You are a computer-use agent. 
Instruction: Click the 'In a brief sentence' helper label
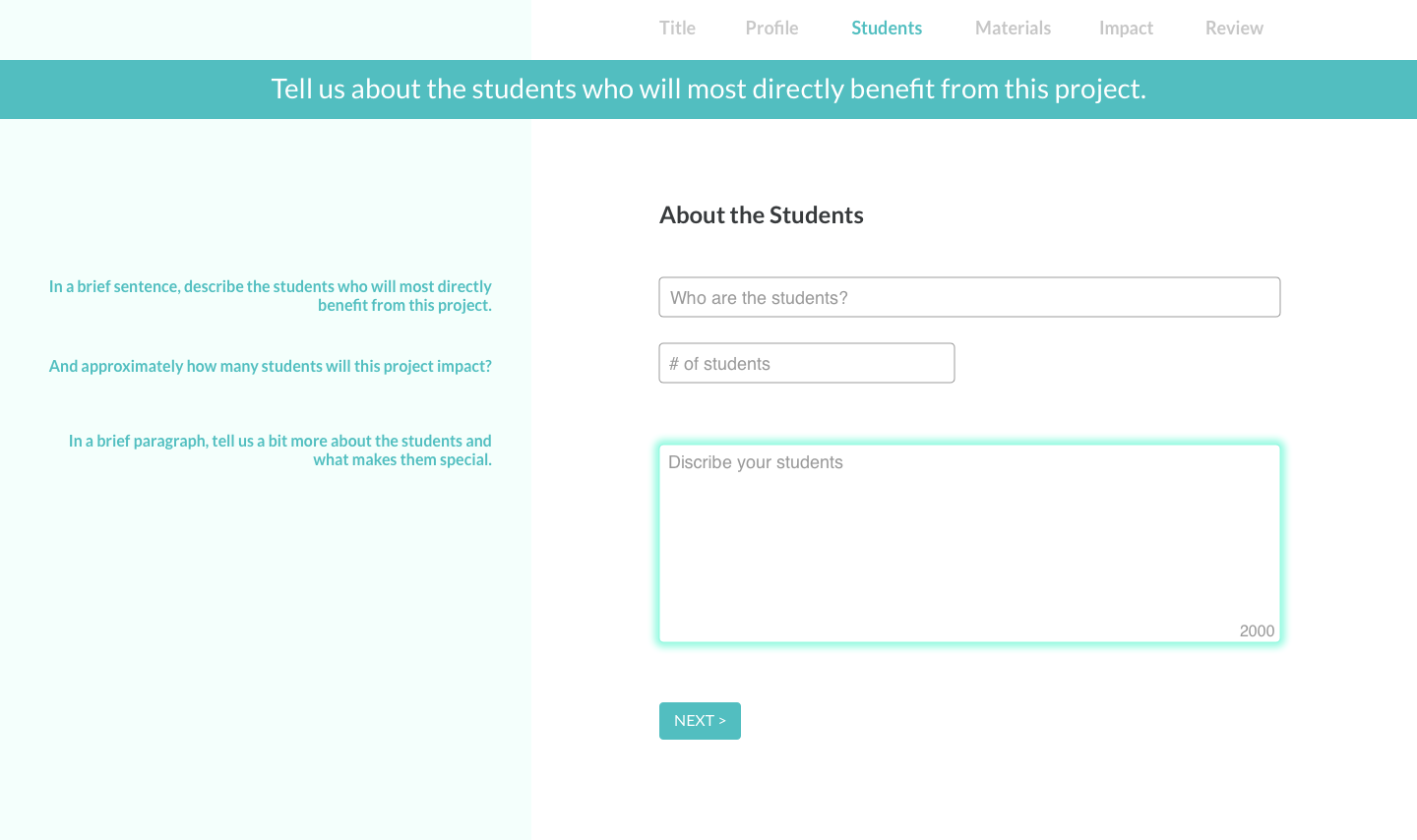point(271,286)
